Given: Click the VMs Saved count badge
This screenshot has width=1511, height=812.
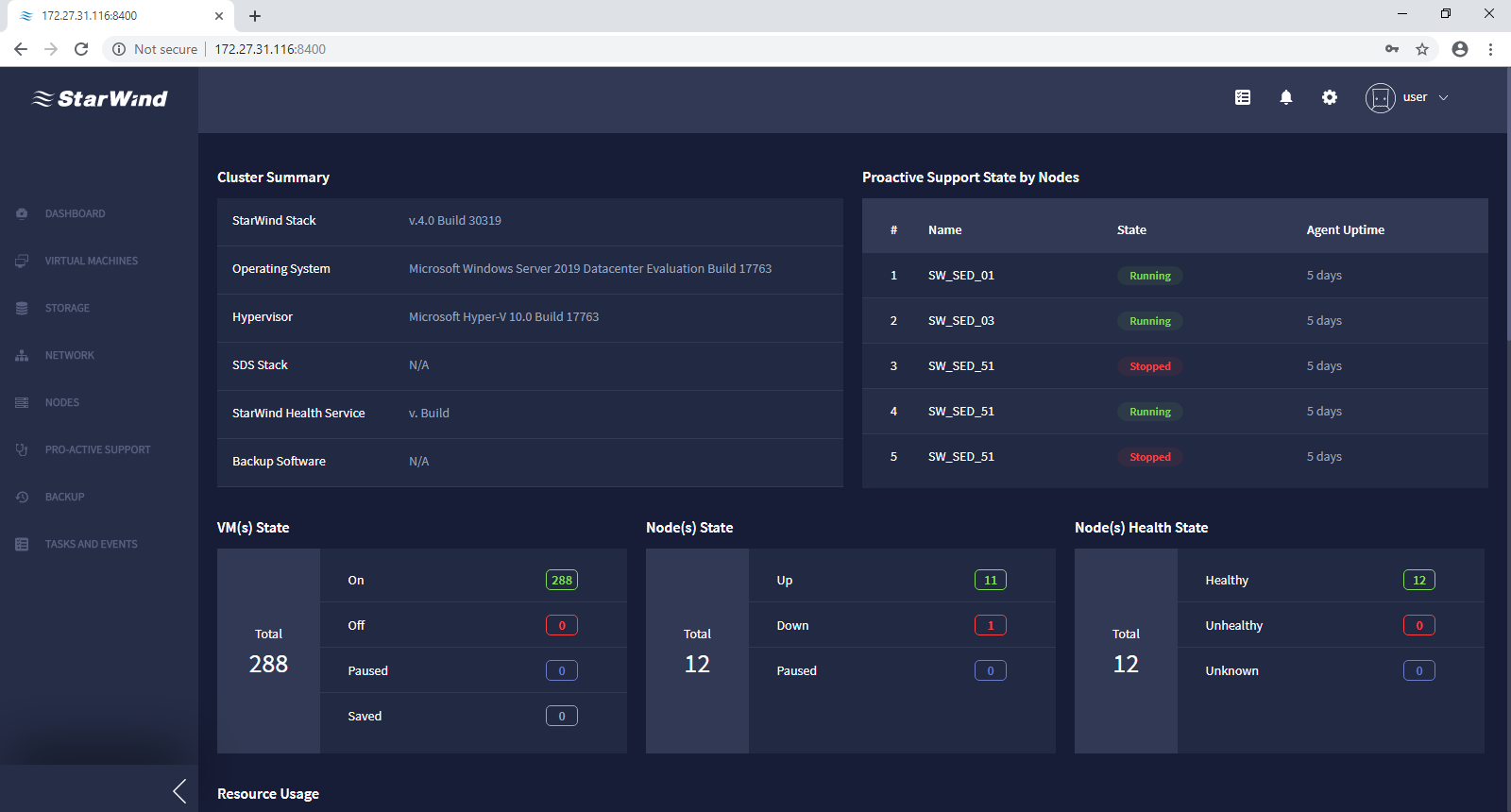Looking at the screenshot, I should 562,716.
